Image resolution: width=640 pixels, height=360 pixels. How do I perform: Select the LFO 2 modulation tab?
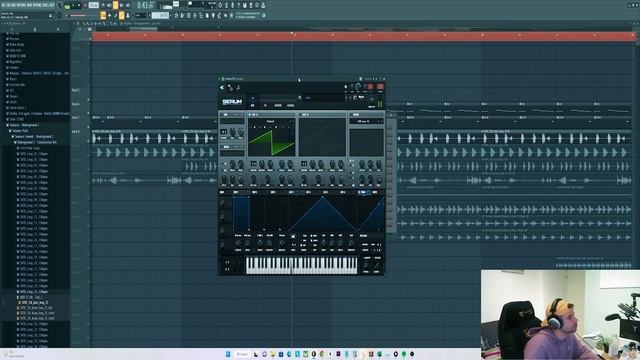coord(309,192)
